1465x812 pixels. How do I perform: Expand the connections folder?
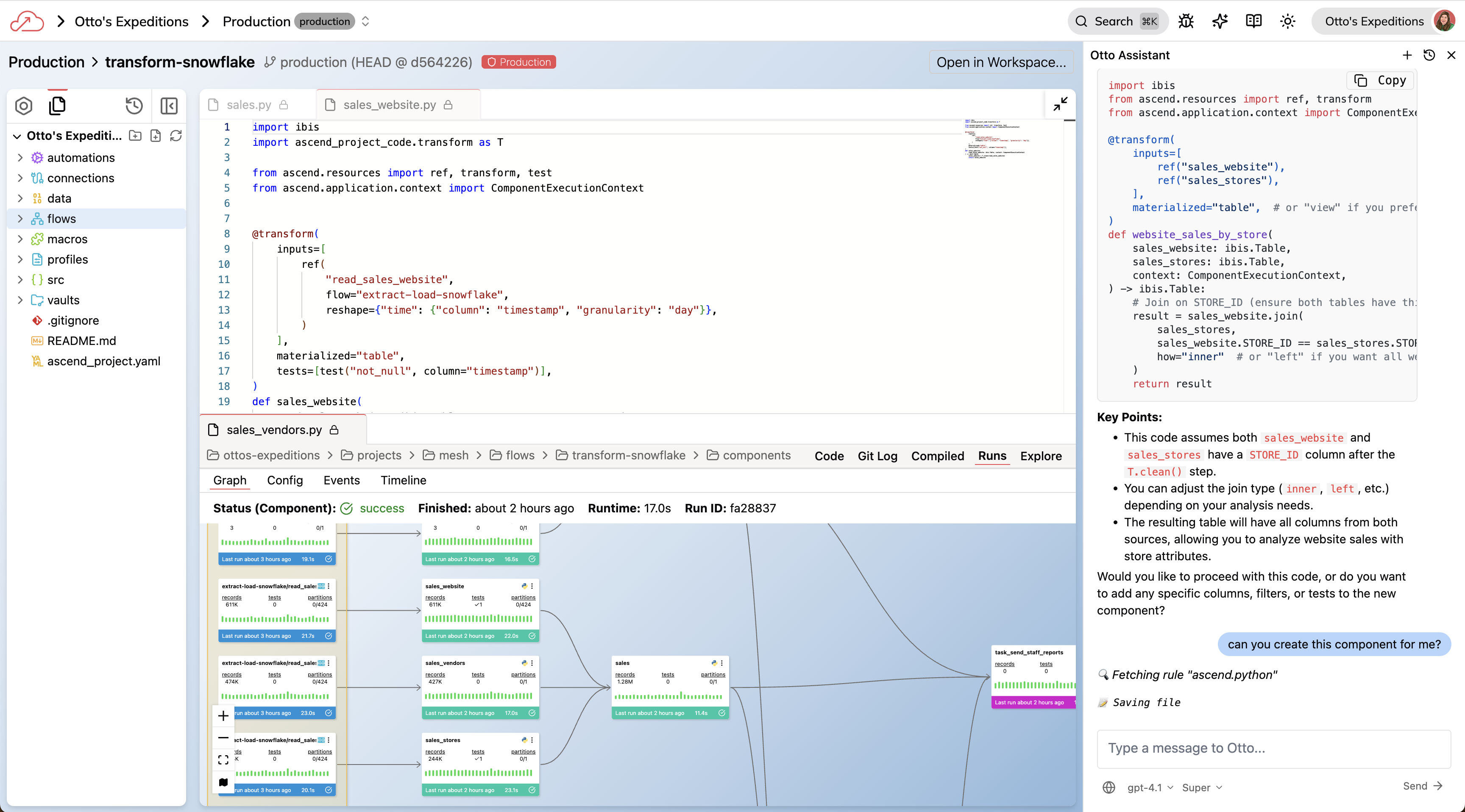tap(20, 178)
